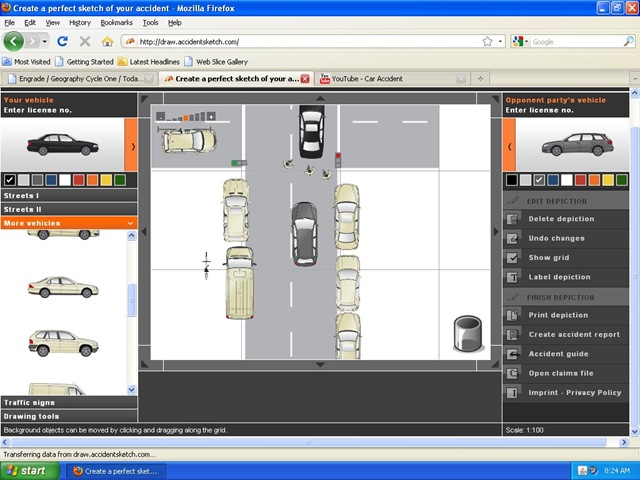Screen dimensions: 640x480
Task: Collapse the More vehicles section
Action: pyautogui.click(x=69, y=223)
